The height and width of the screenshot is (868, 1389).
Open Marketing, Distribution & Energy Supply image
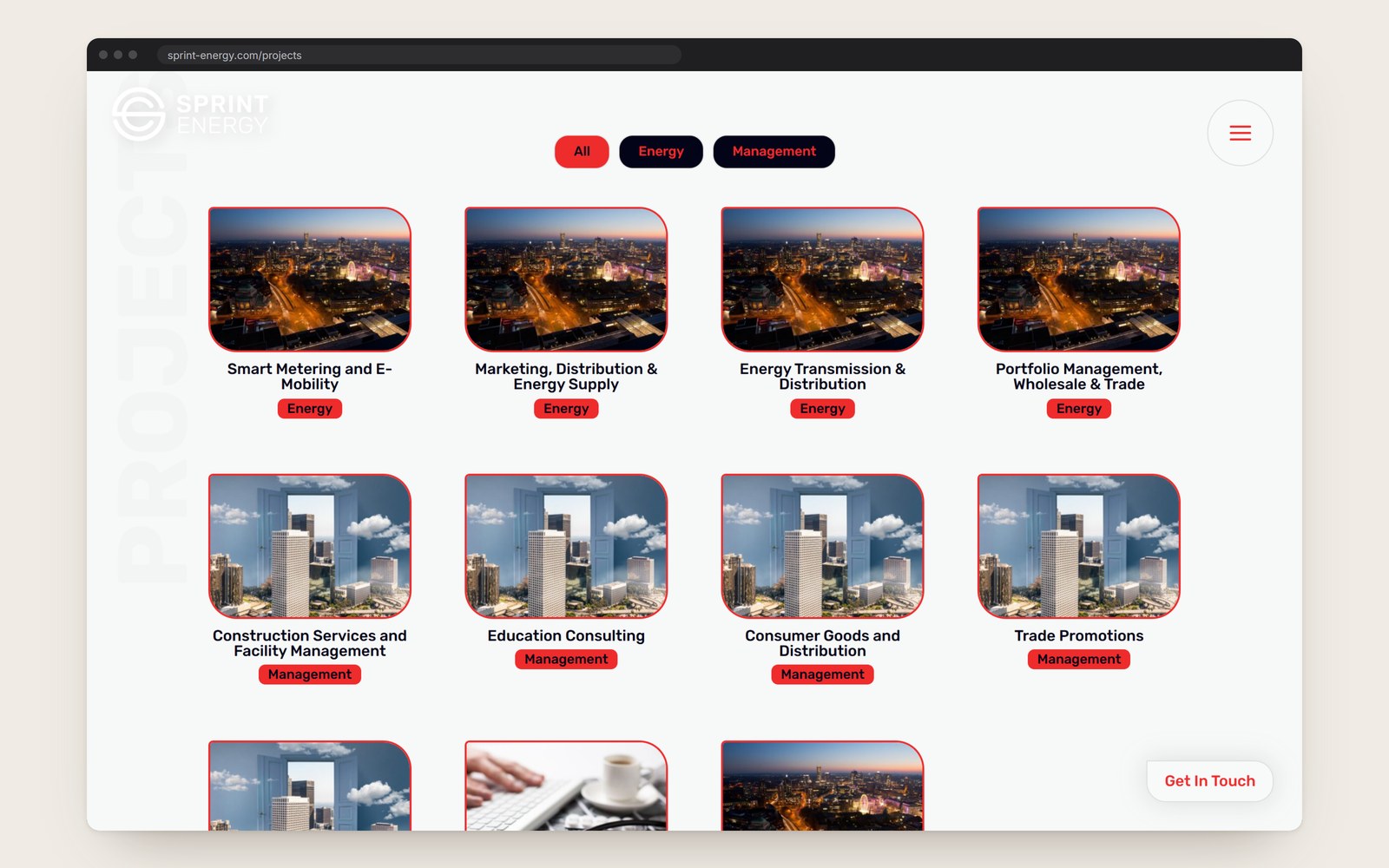coord(566,279)
